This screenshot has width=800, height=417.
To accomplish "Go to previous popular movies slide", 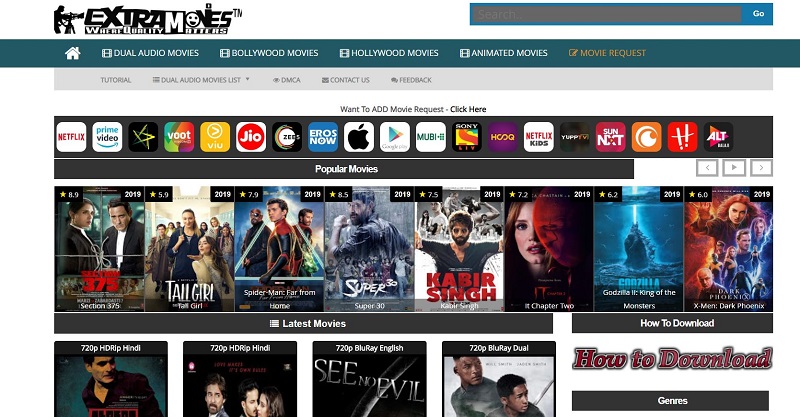I will pos(707,168).
